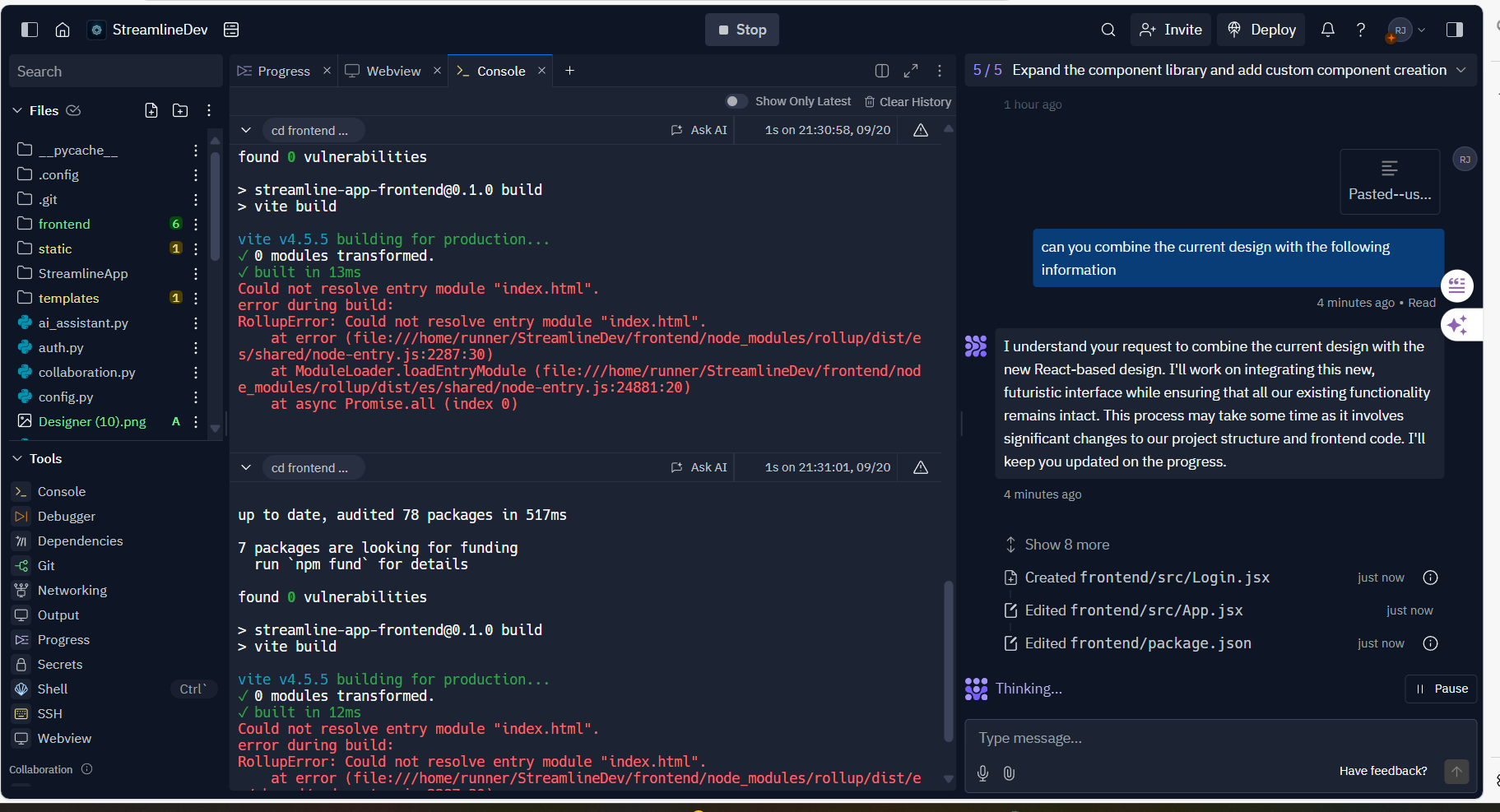Open the Pasted--us... attachment thumbnail
The width and height of the screenshot is (1500, 812).
pos(1390,182)
